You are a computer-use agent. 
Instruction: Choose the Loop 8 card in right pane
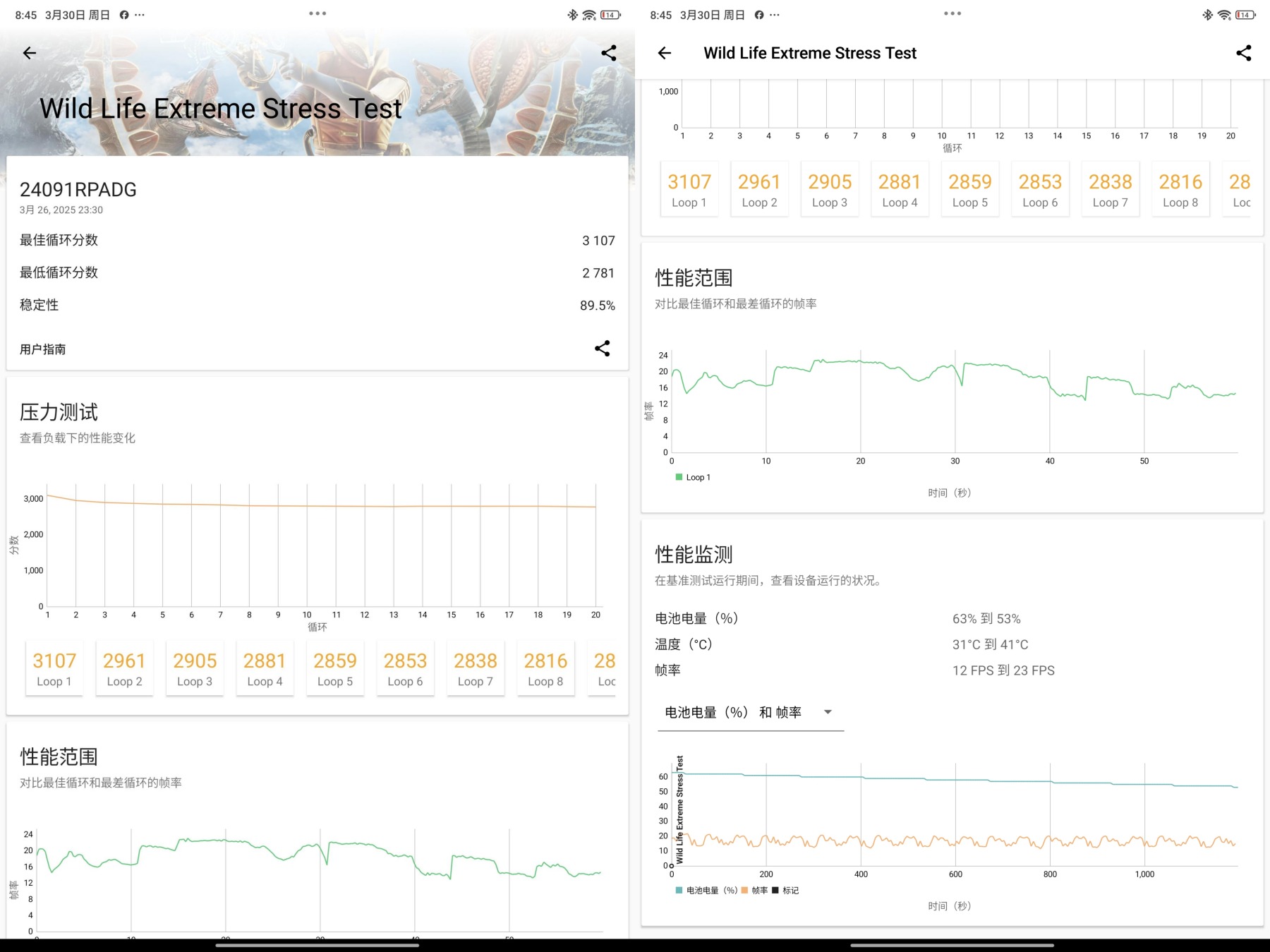1180,189
